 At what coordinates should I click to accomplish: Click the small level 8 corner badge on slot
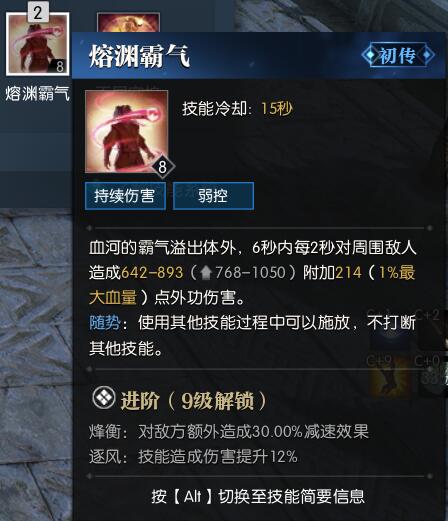(59, 66)
